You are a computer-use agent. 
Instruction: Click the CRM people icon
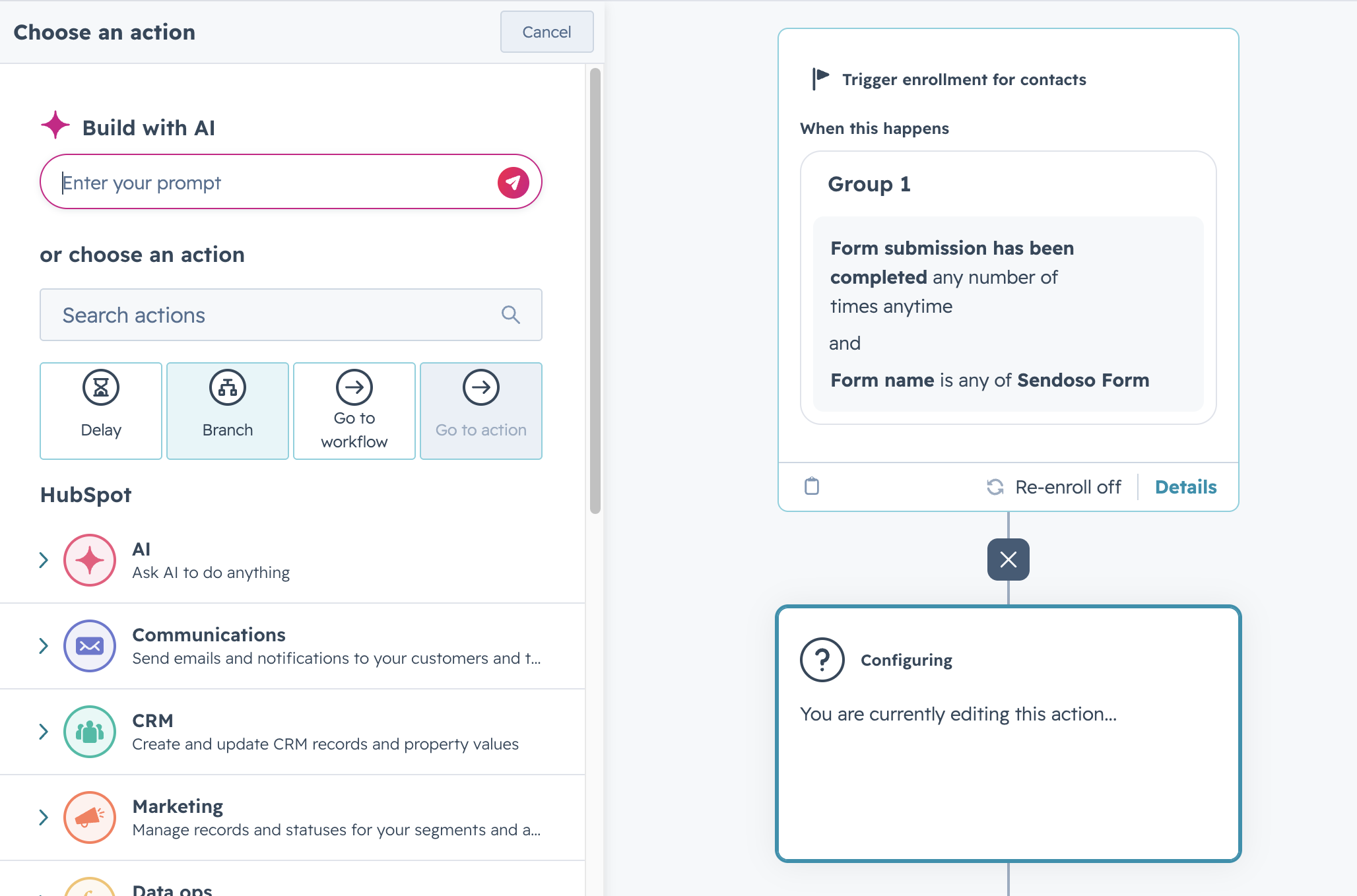tap(90, 732)
